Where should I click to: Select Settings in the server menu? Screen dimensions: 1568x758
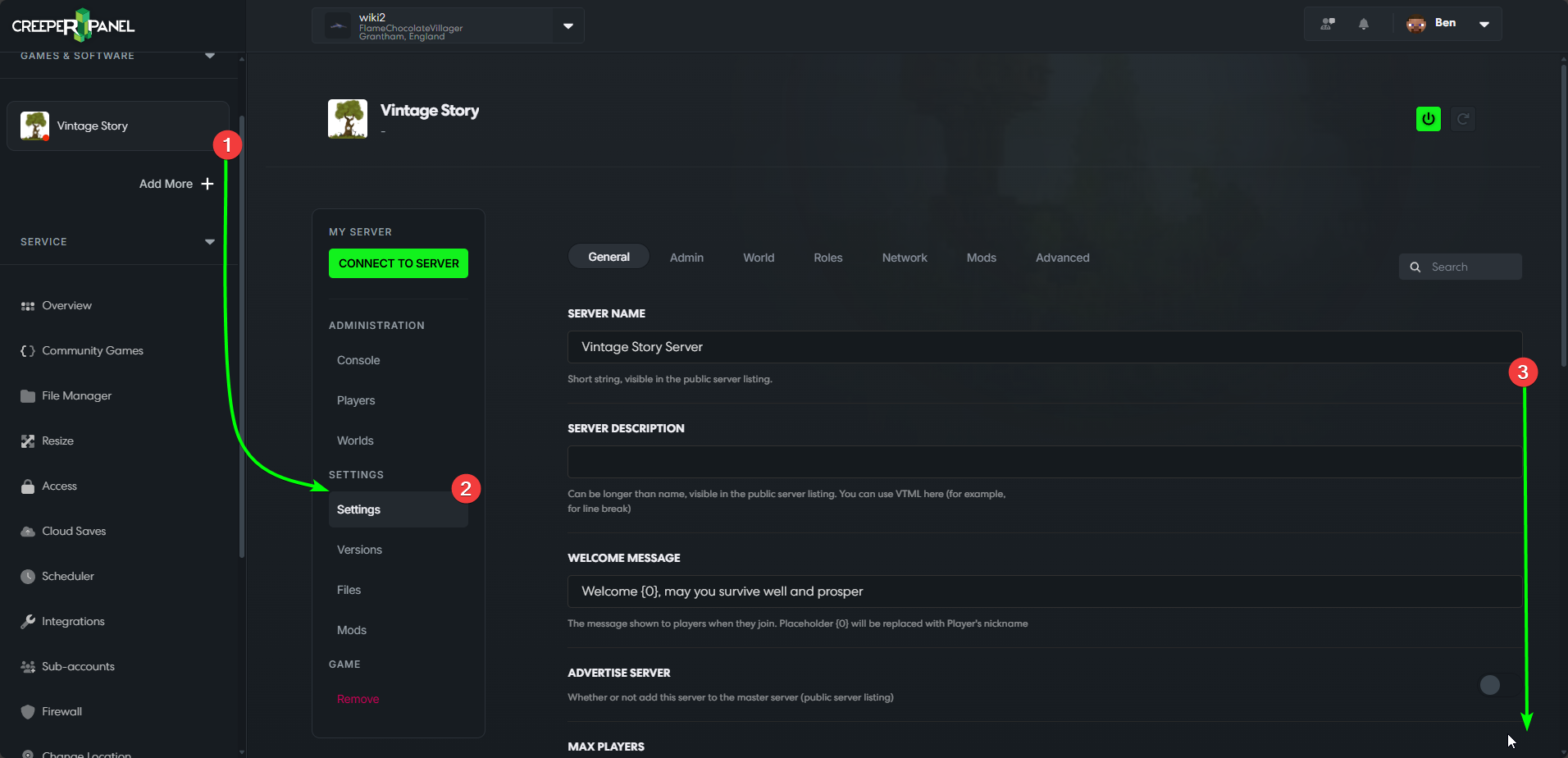pos(399,509)
